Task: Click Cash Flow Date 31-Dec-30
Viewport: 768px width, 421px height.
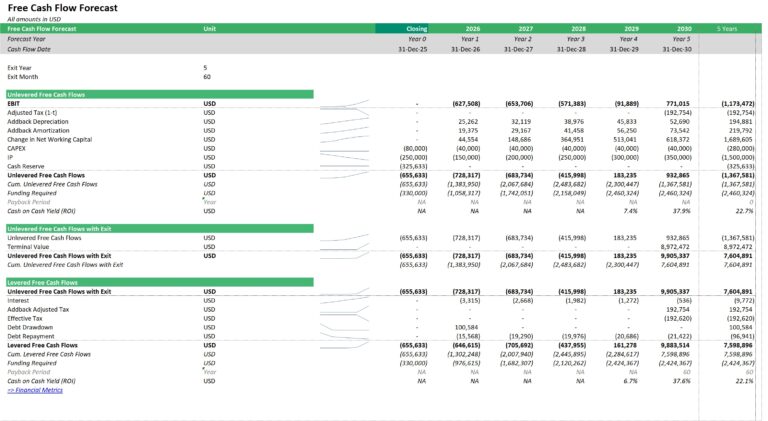Action: (677, 49)
